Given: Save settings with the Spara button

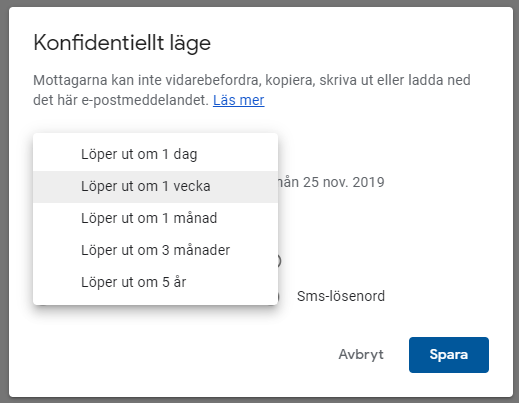Looking at the screenshot, I should (x=449, y=355).
